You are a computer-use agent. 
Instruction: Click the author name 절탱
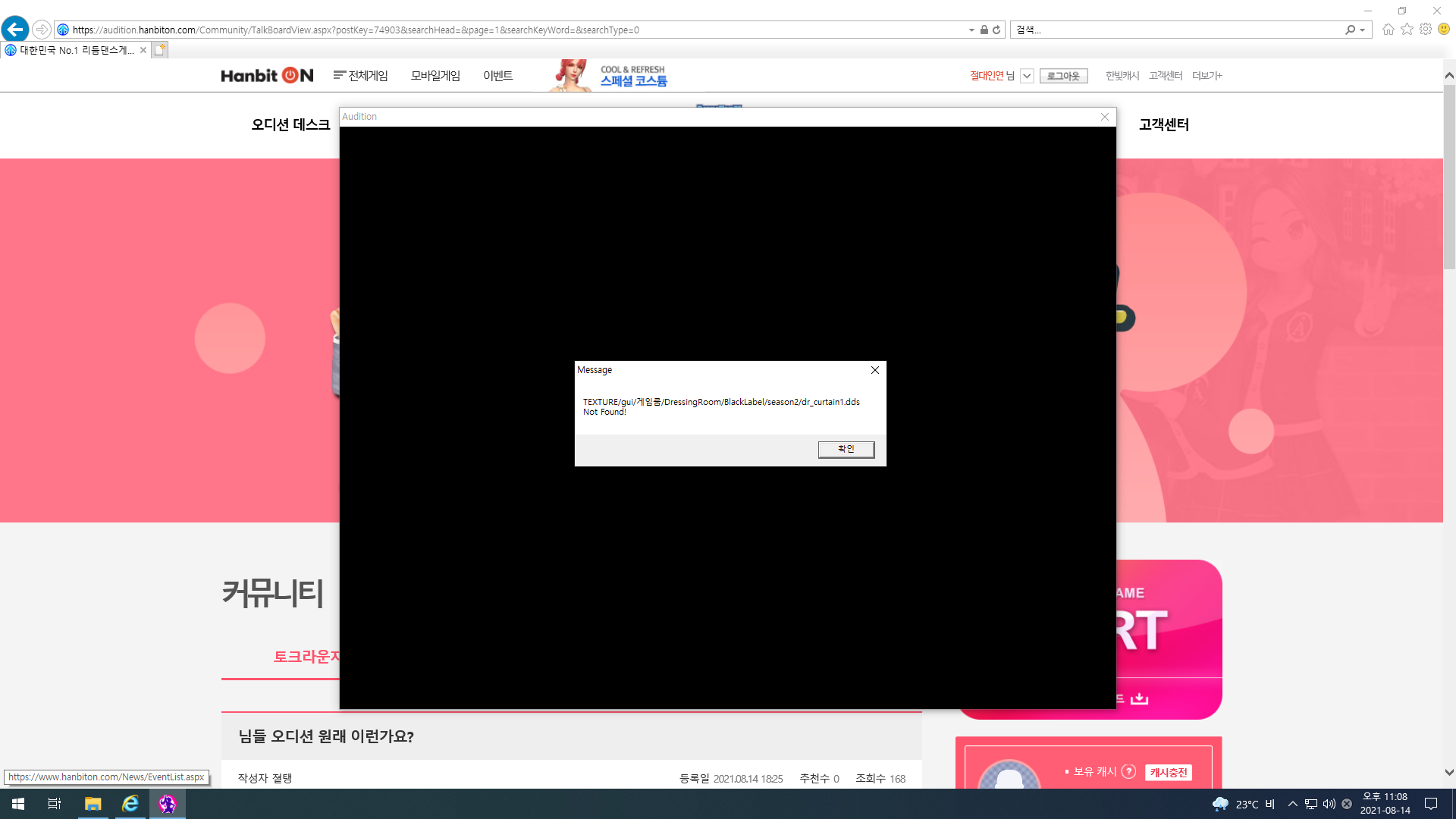(x=282, y=778)
